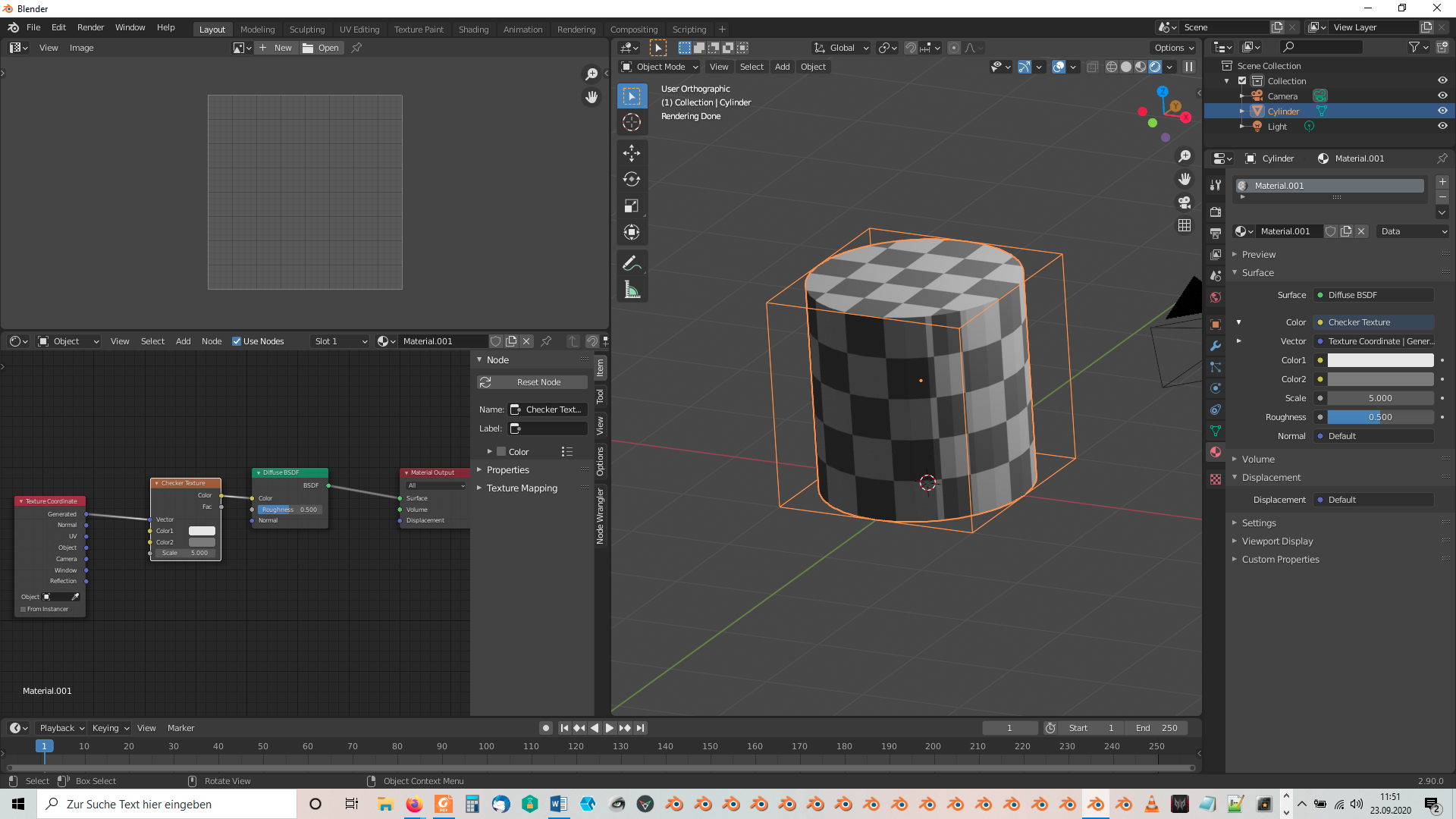Expand the Volume panel in material properties
The width and height of the screenshot is (1456, 819).
(x=1258, y=459)
